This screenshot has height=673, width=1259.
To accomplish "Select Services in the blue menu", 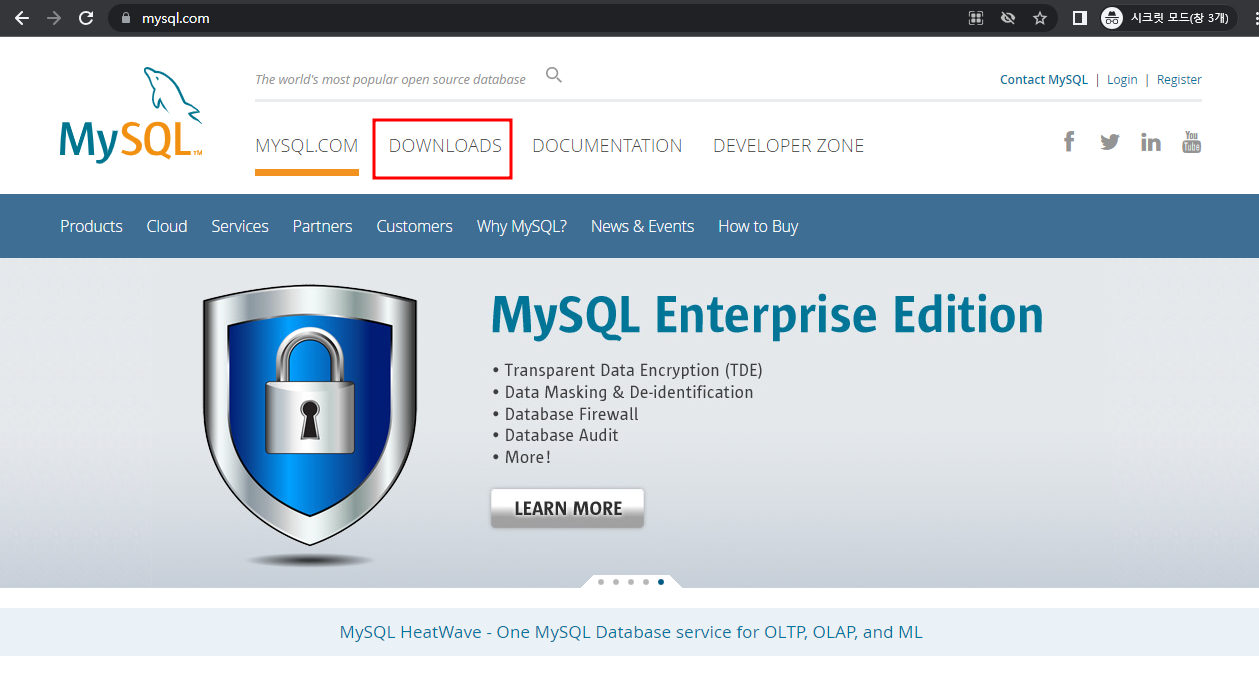I will 240,226.
